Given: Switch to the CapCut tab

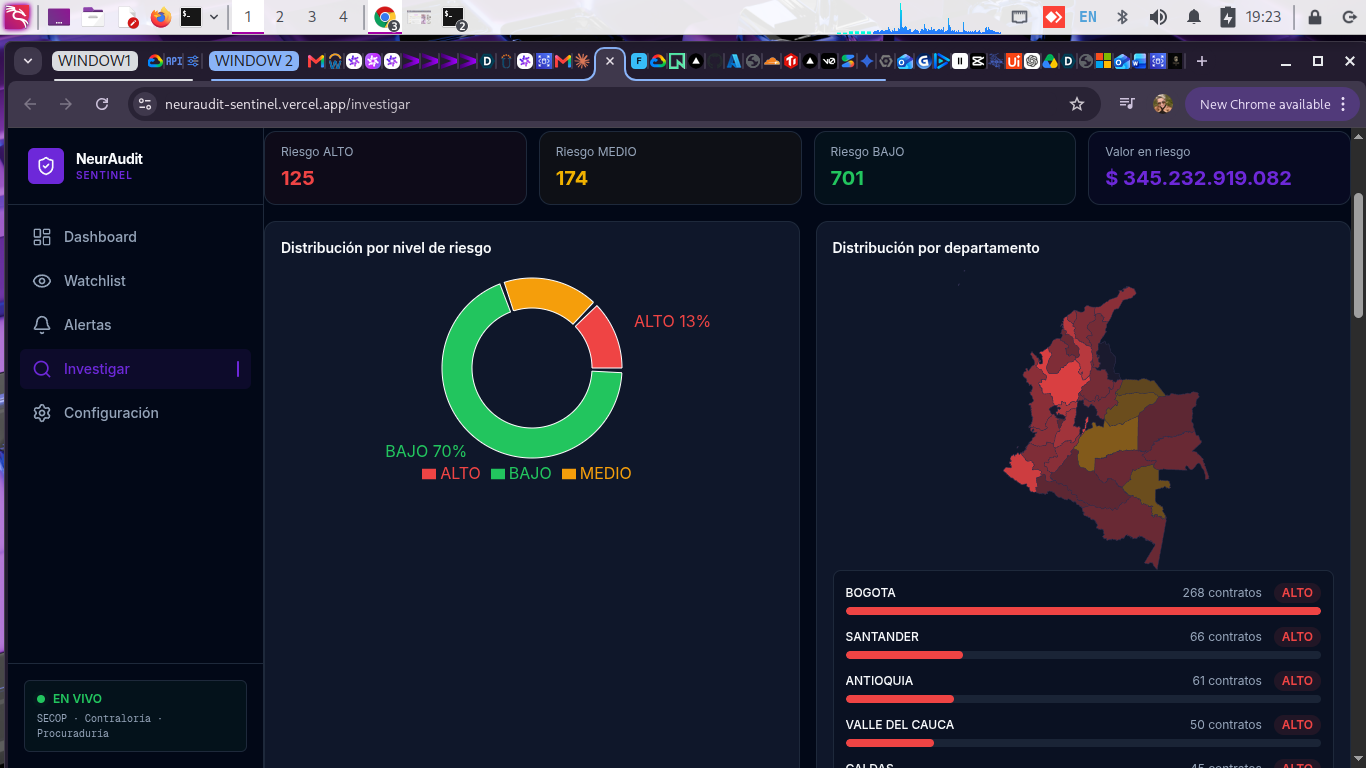Looking at the screenshot, I should 978,61.
